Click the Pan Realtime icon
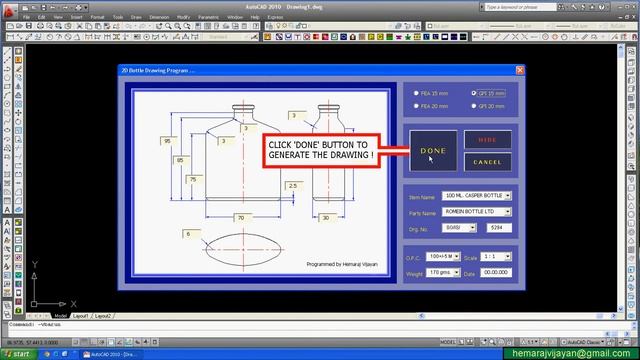 coord(159,26)
